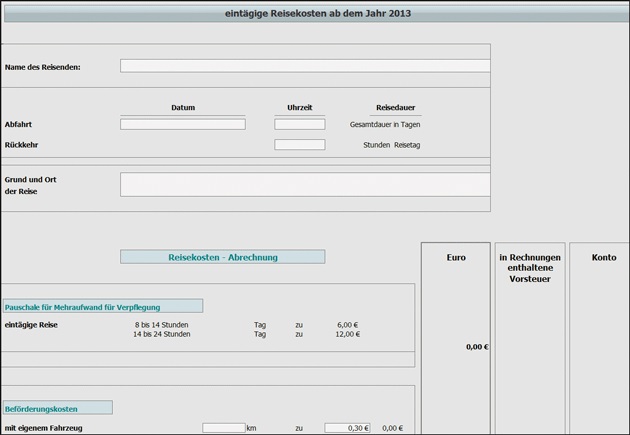The width and height of the screenshot is (630, 435).
Task: Select the 8 bis 14 Stunden row label
Action: 161,325
